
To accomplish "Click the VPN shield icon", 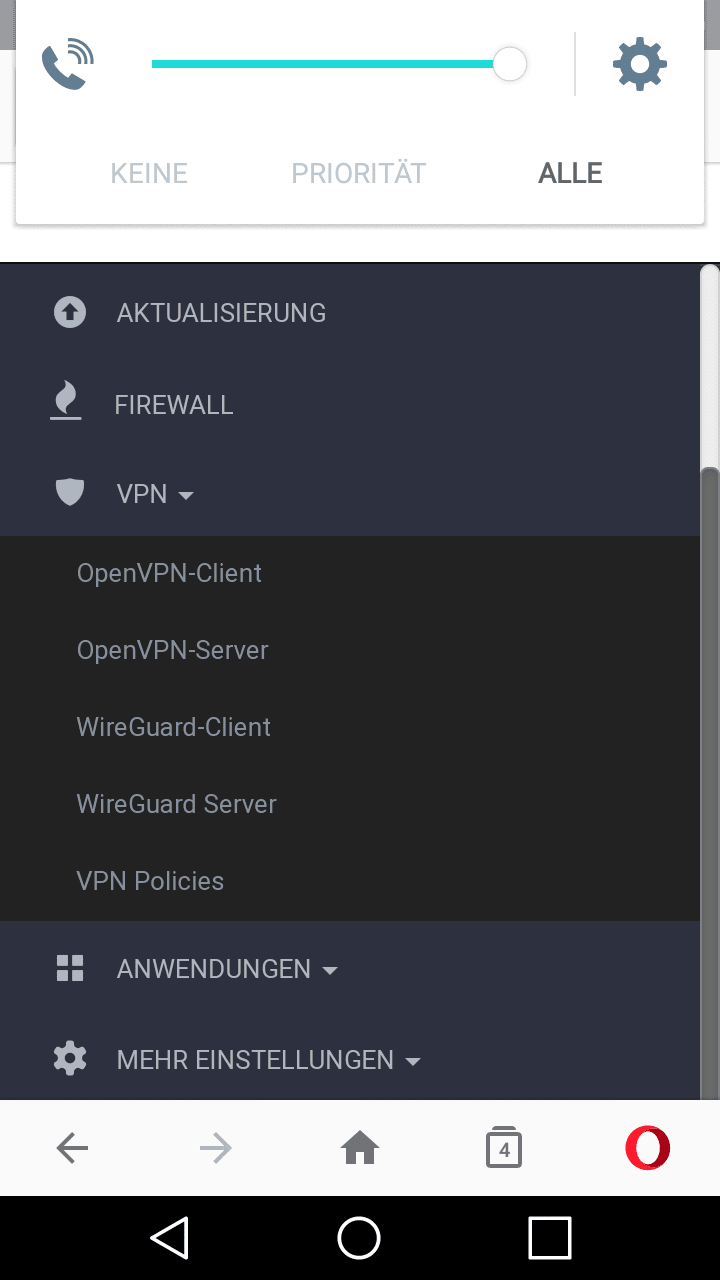I will click(69, 492).
